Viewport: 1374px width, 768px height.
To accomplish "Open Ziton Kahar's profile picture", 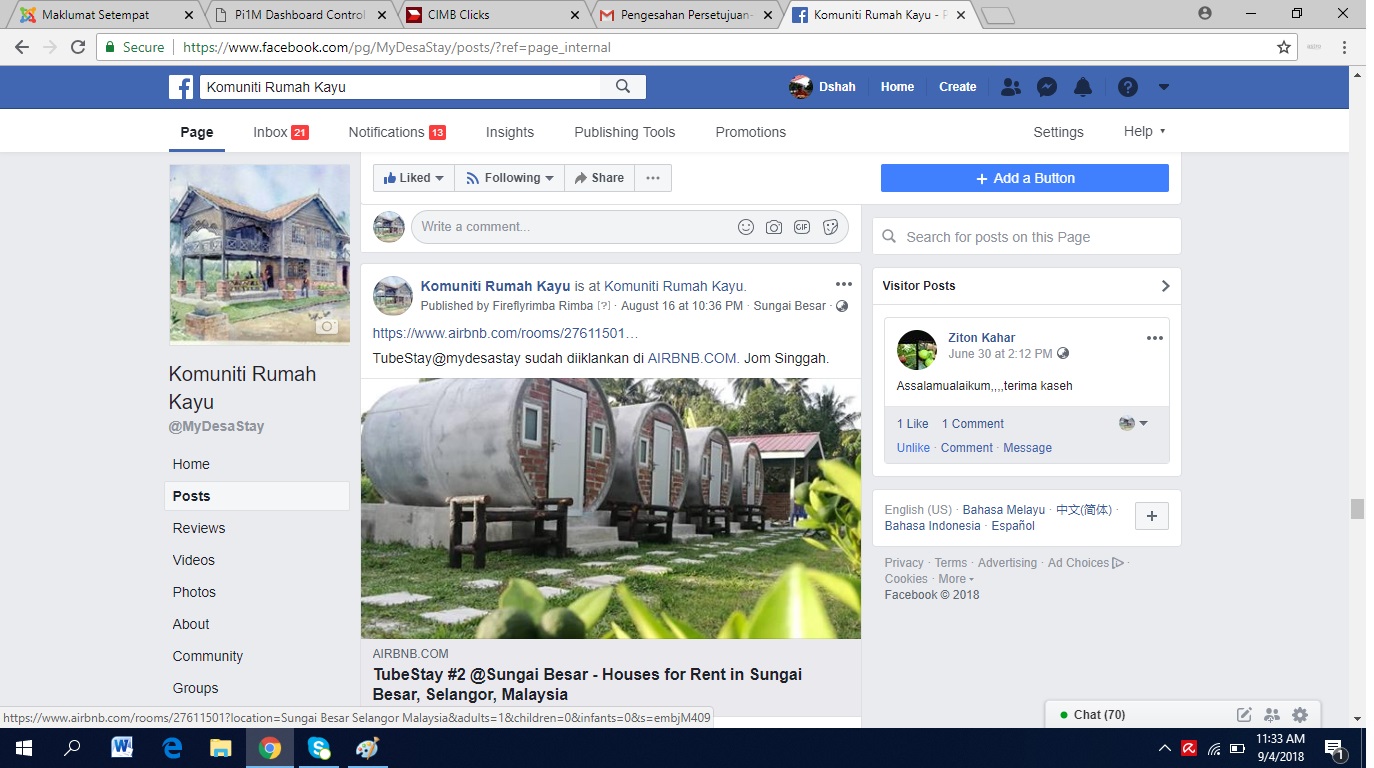I will click(x=917, y=350).
